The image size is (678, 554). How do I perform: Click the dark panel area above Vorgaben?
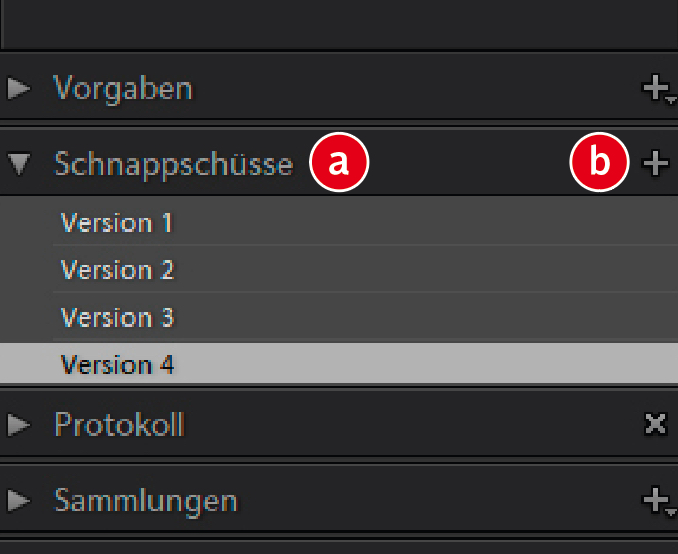339,22
